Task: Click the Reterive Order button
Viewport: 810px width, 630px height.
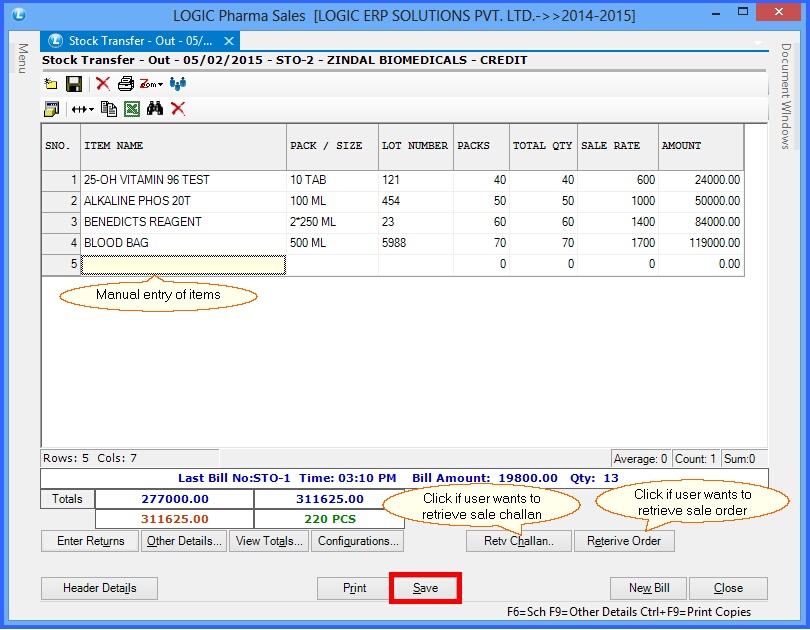Action: [x=624, y=541]
